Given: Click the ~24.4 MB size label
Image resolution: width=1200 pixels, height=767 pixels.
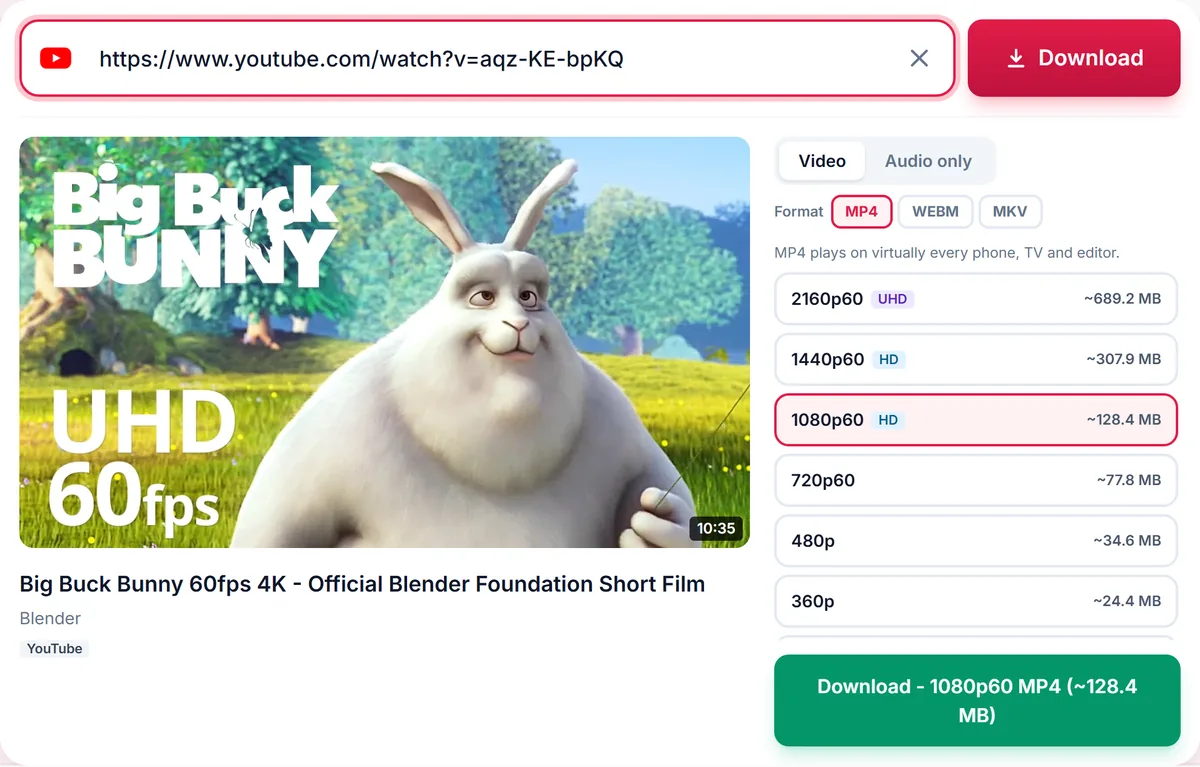Looking at the screenshot, I should click(1127, 601).
